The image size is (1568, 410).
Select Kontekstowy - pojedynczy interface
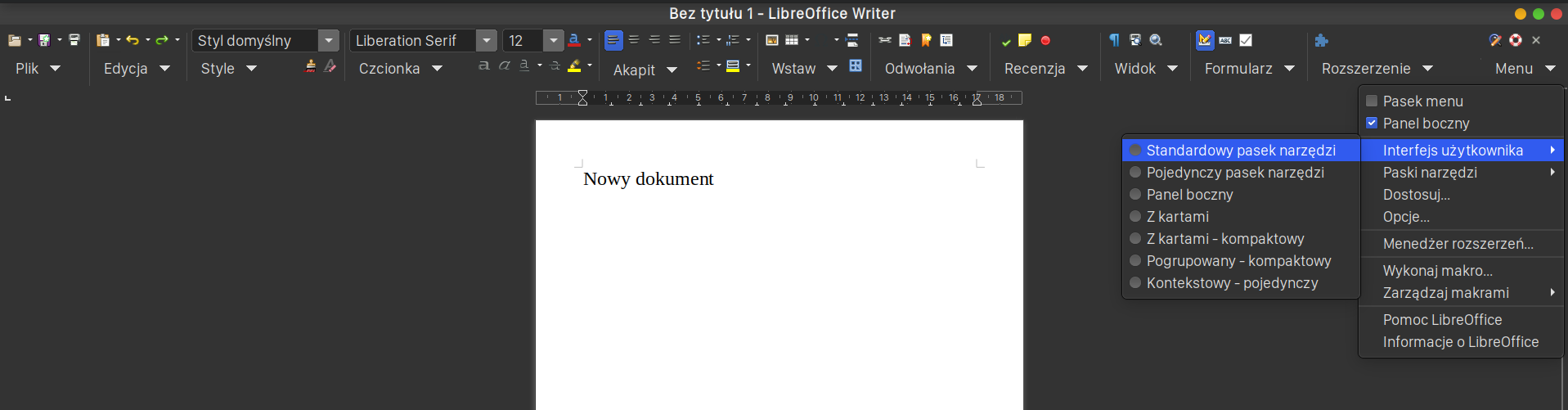(1241, 283)
